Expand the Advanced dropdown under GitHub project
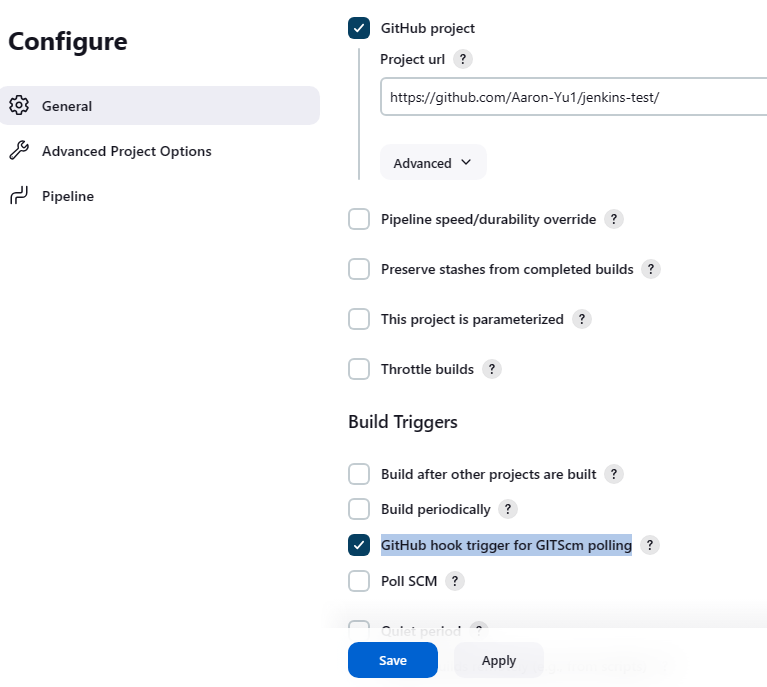The width and height of the screenshot is (767, 687). [x=432, y=163]
